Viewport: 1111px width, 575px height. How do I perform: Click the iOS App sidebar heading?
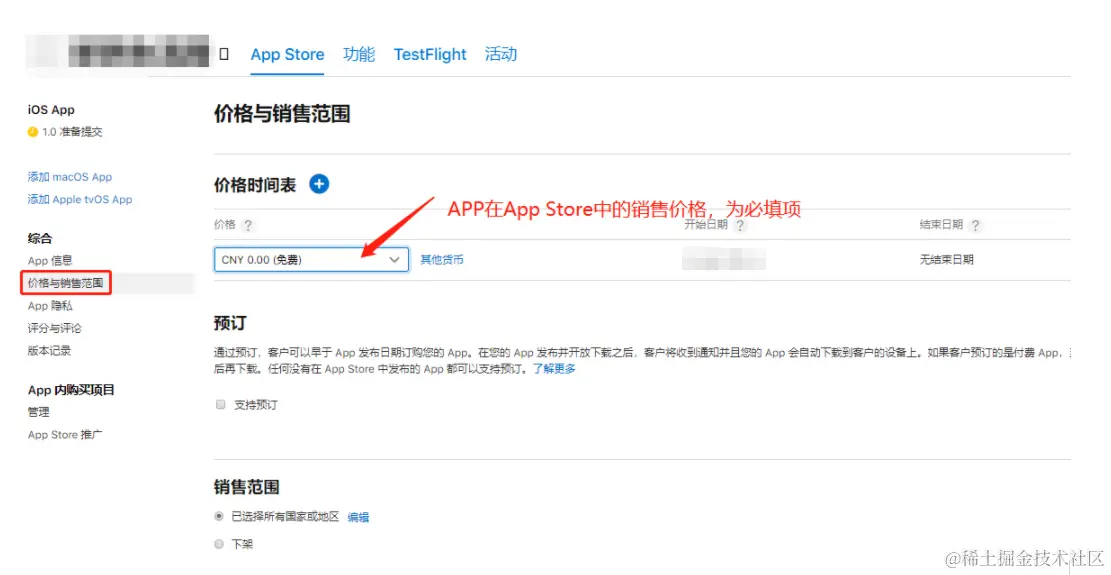click(51, 110)
